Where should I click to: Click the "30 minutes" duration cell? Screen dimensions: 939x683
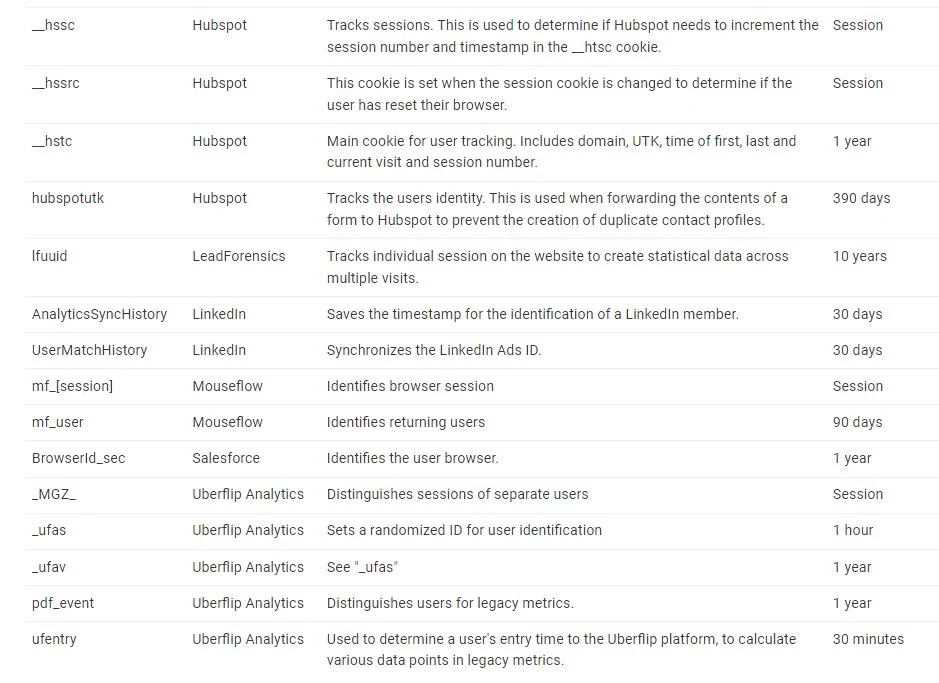pyautogui.click(x=868, y=639)
